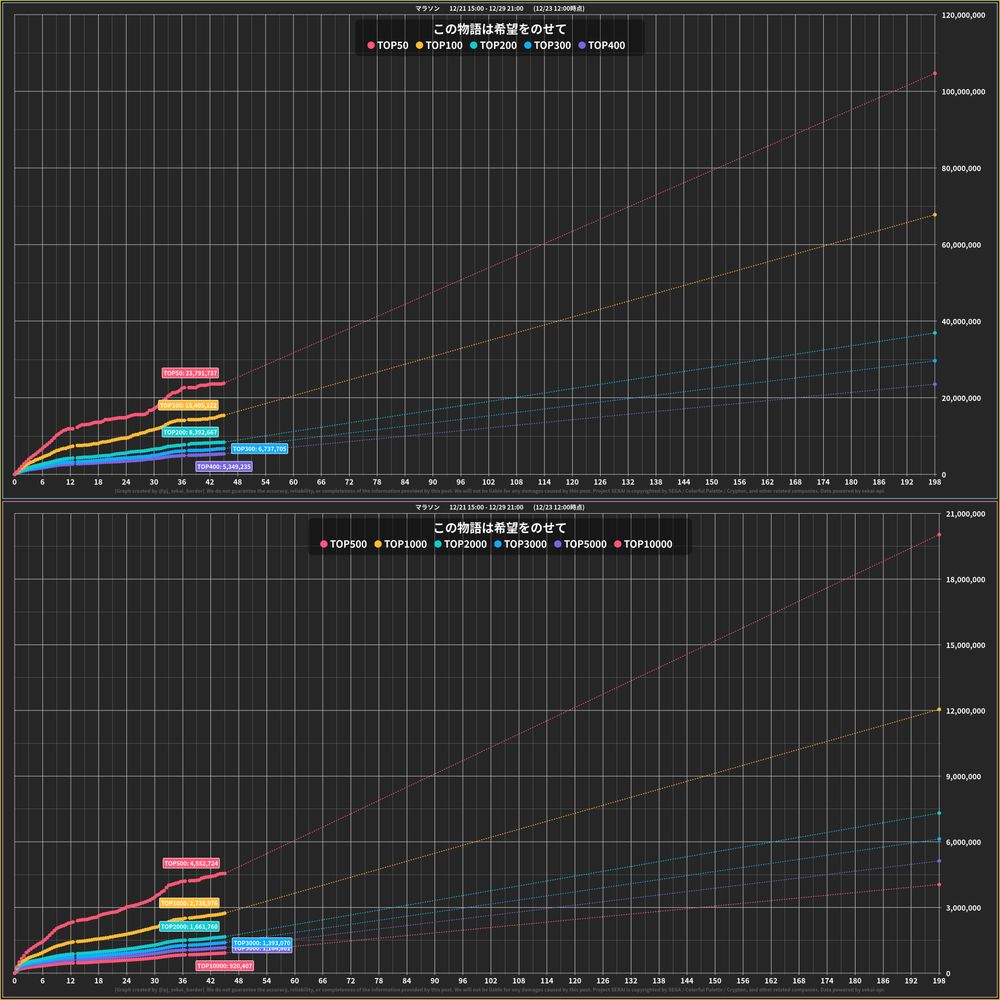Toggle the TOP50 legend entry
Viewport: 1000px width, 1000px height.
pos(388,45)
